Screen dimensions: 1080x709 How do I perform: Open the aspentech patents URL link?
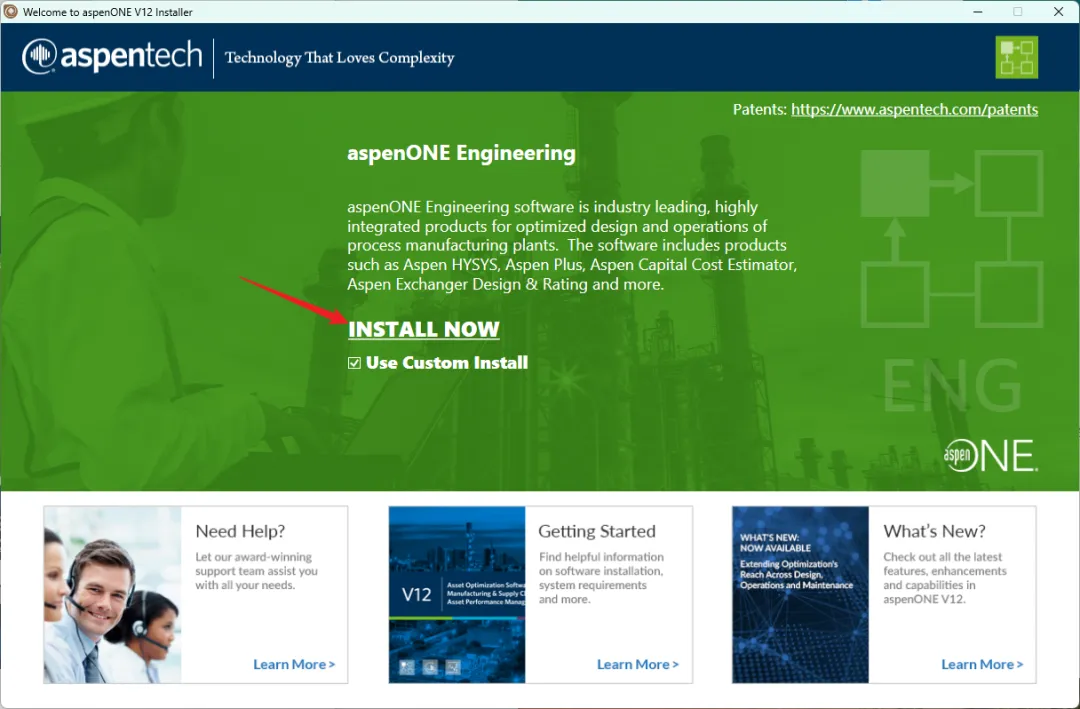914,110
